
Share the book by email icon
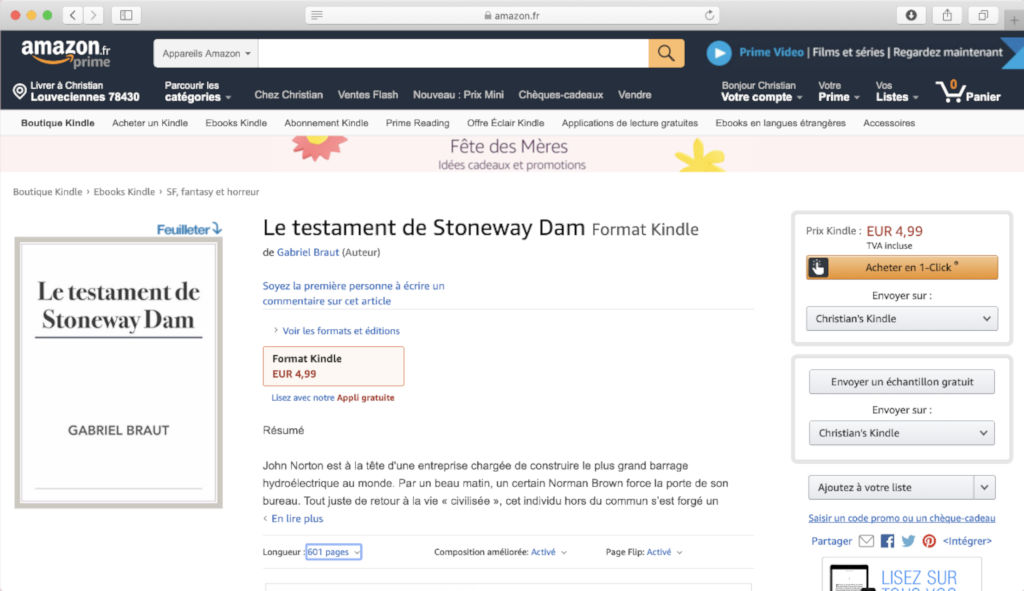(866, 541)
